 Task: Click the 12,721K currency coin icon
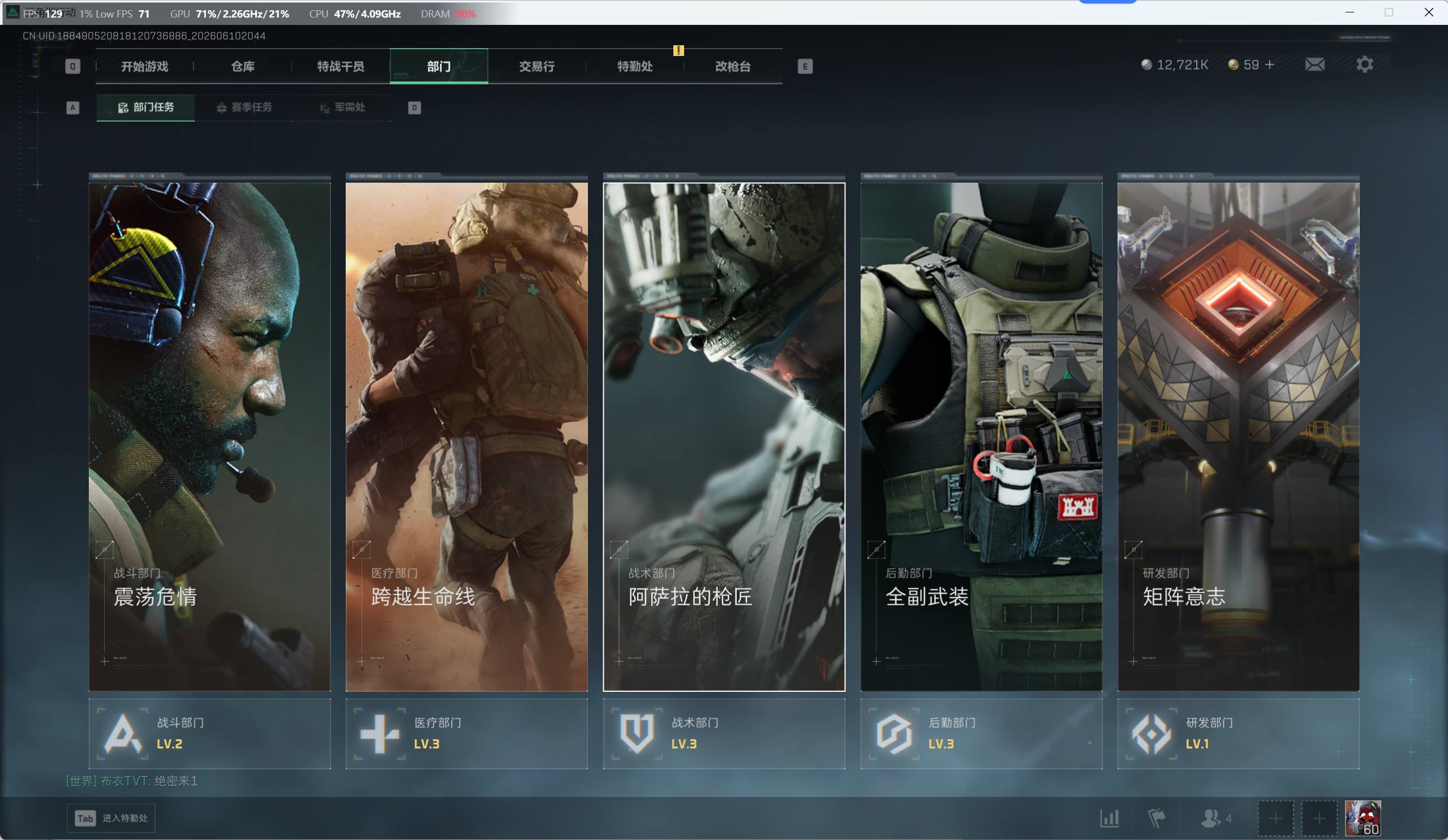click(x=1146, y=64)
